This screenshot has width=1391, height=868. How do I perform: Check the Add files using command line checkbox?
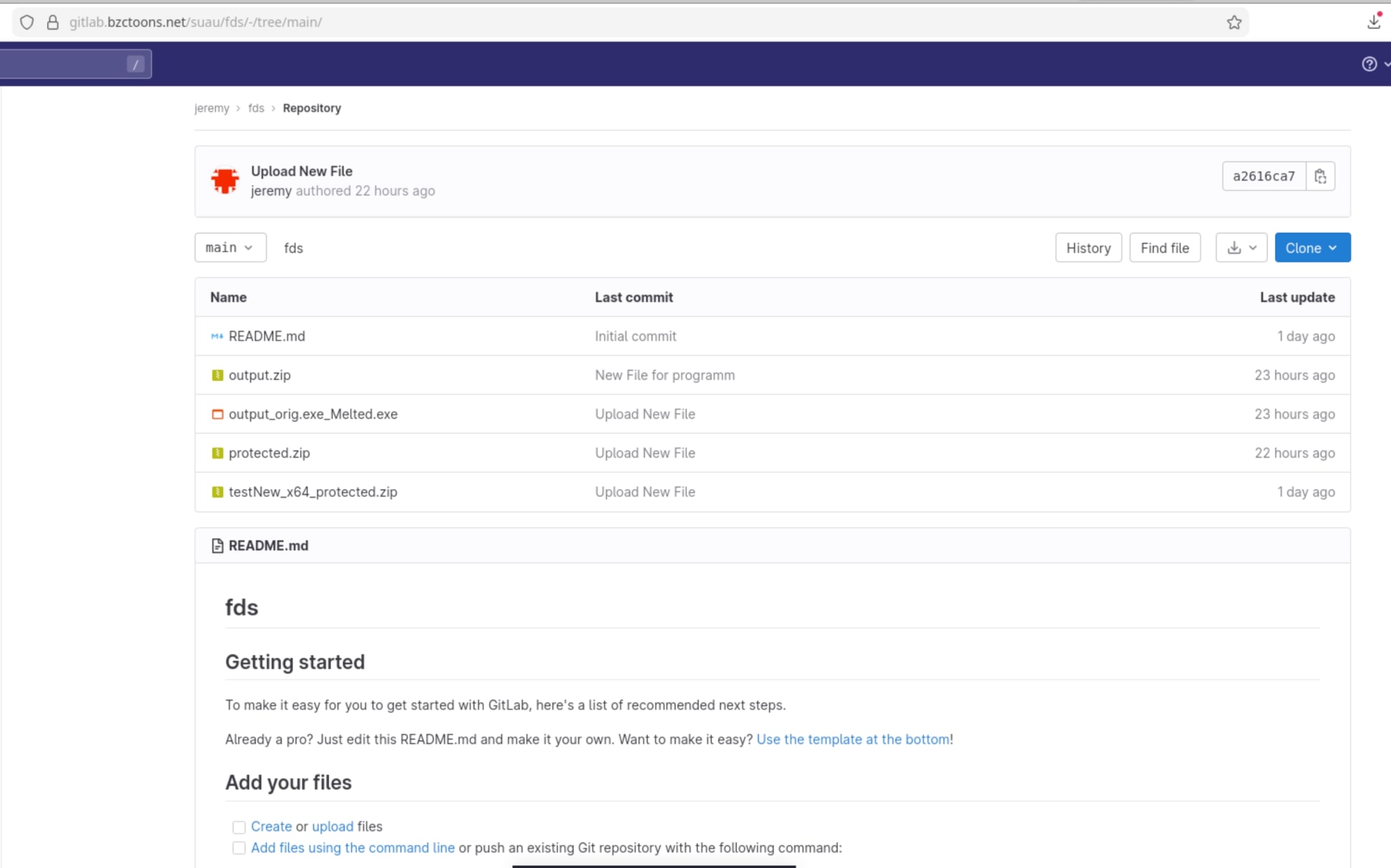pyautogui.click(x=239, y=848)
